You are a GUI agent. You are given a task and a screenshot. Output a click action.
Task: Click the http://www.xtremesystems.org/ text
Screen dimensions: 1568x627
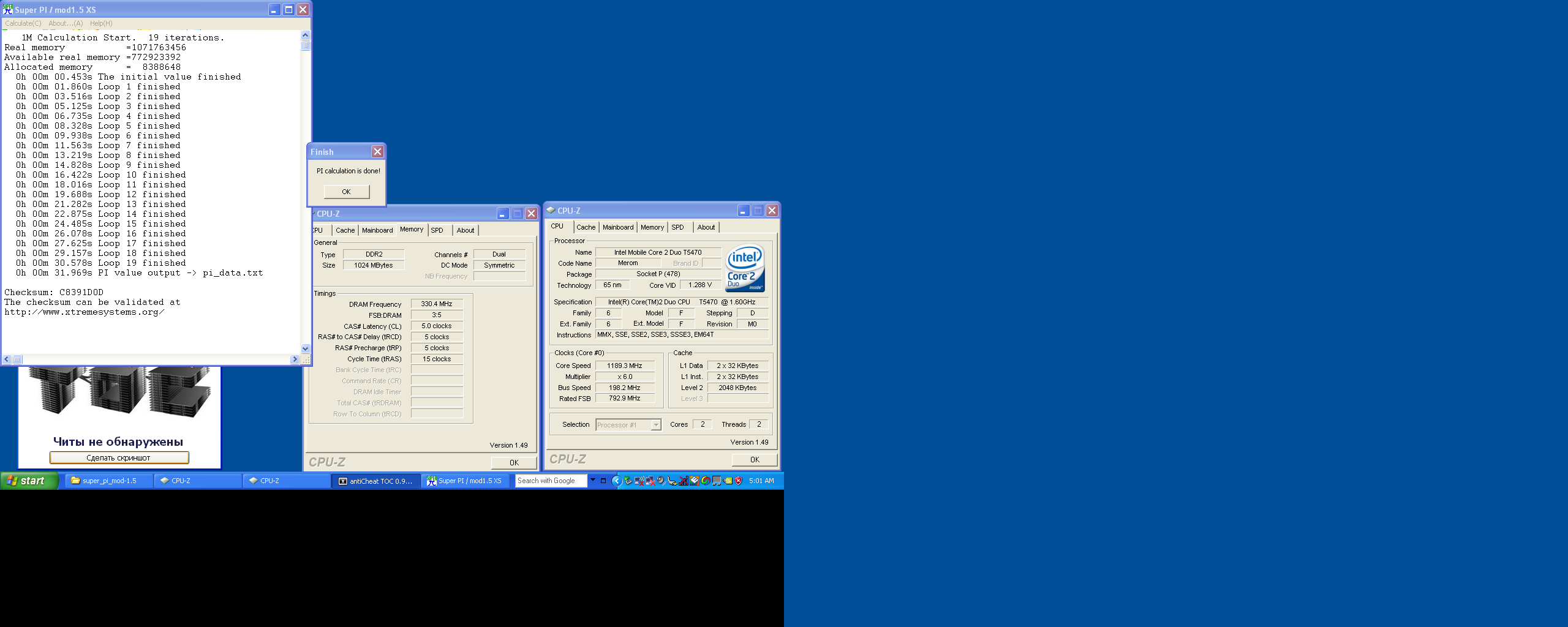coord(84,312)
